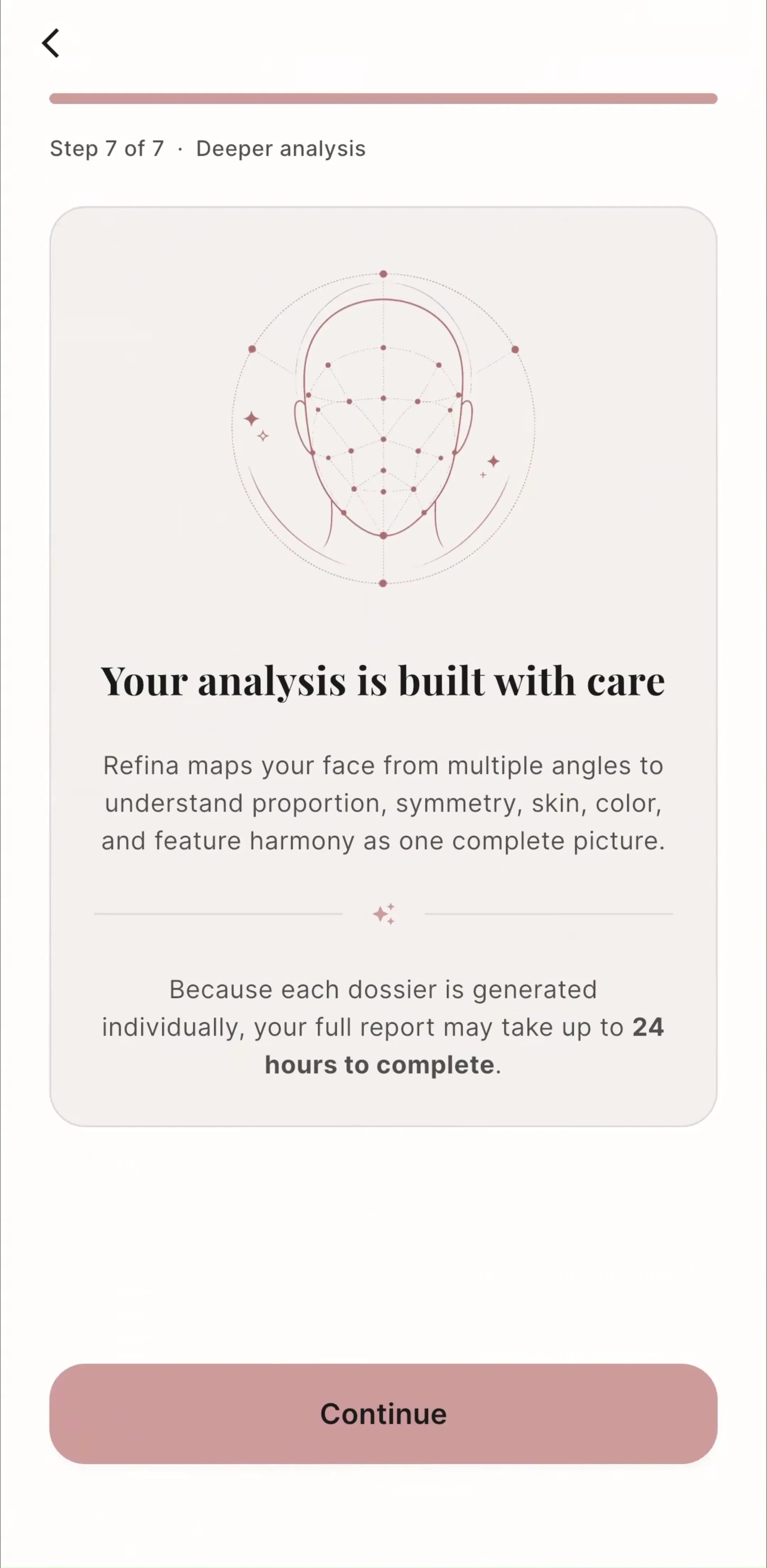
Task: Select the 'Step 7 of 7' label
Action: coord(107,149)
